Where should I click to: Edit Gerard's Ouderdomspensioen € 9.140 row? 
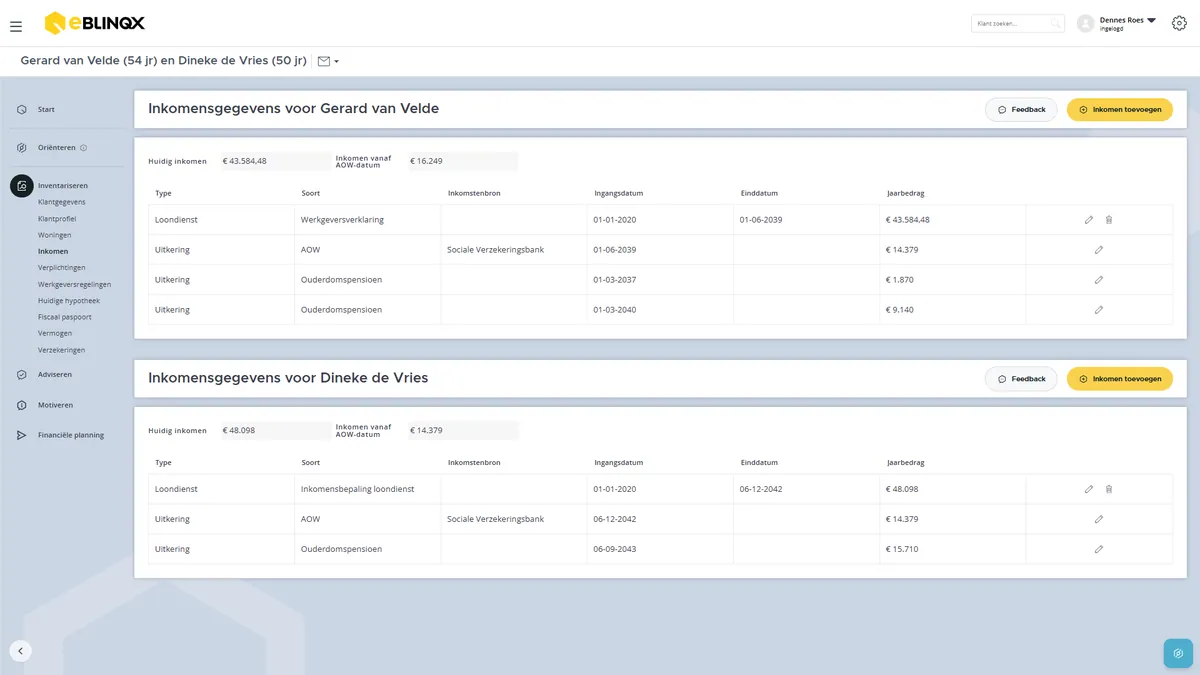[1099, 310]
